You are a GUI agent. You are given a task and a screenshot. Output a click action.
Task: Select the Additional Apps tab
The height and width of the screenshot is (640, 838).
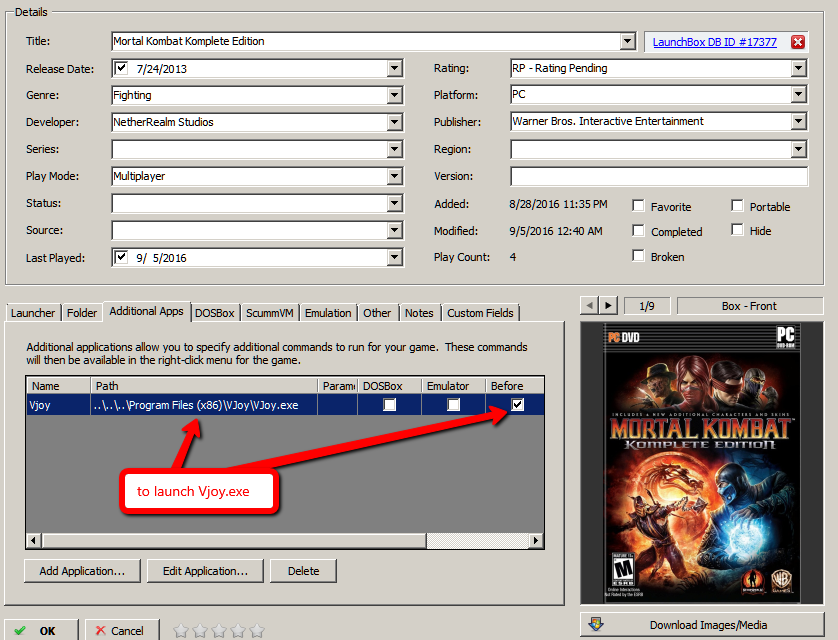pyautogui.click(x=146, y=311)
